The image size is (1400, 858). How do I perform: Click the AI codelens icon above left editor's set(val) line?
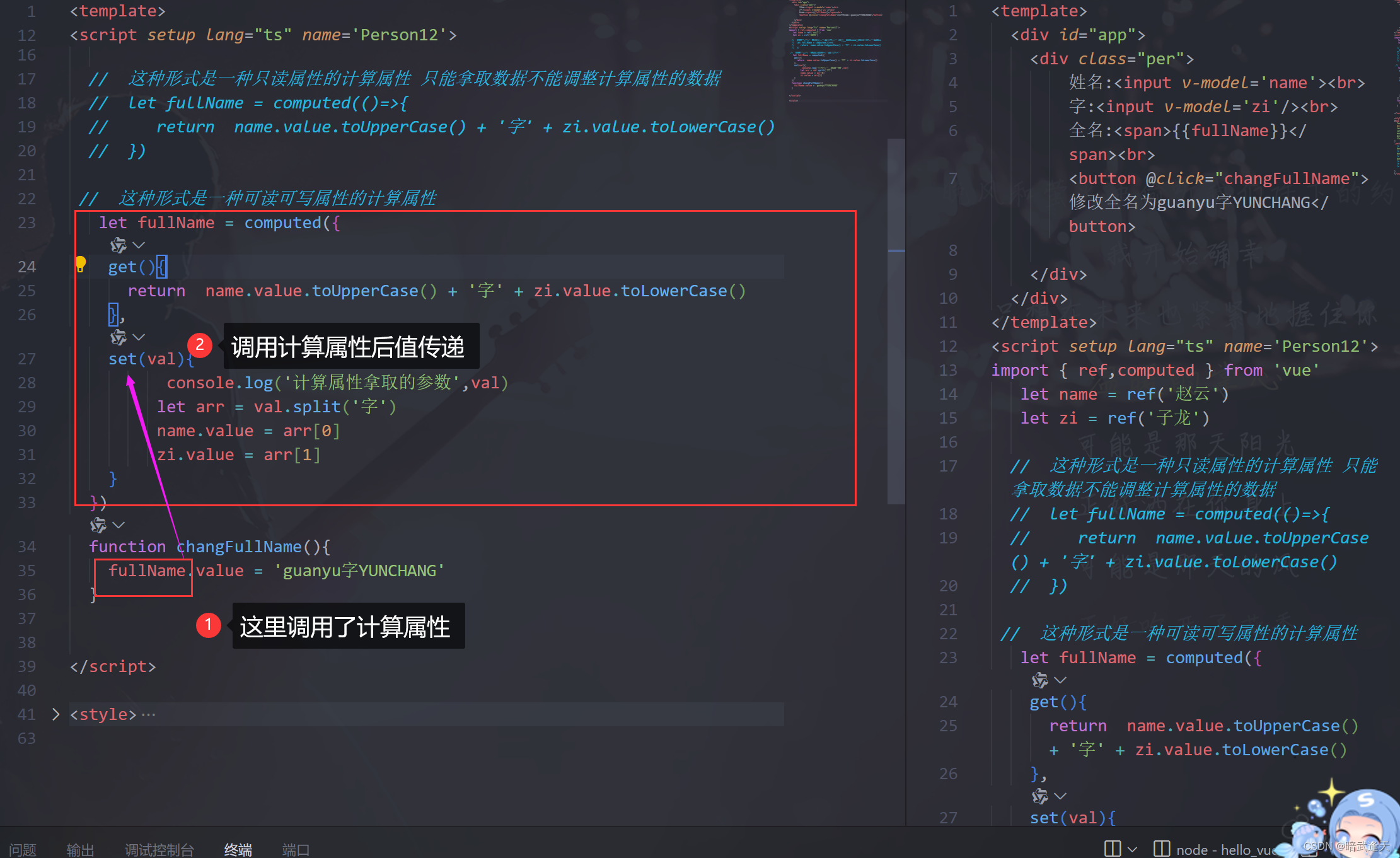click(x=118, y=337)
